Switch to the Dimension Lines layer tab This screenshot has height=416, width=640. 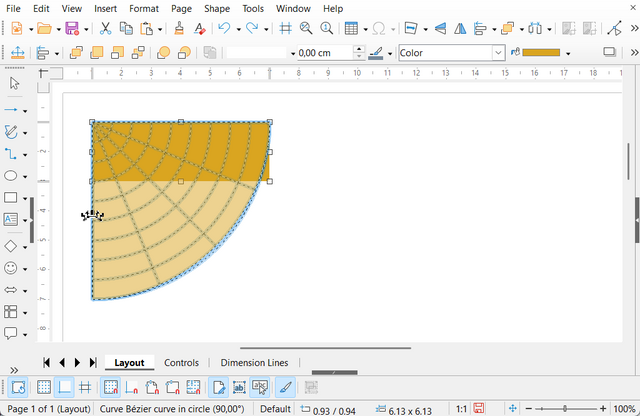(254, 363)
